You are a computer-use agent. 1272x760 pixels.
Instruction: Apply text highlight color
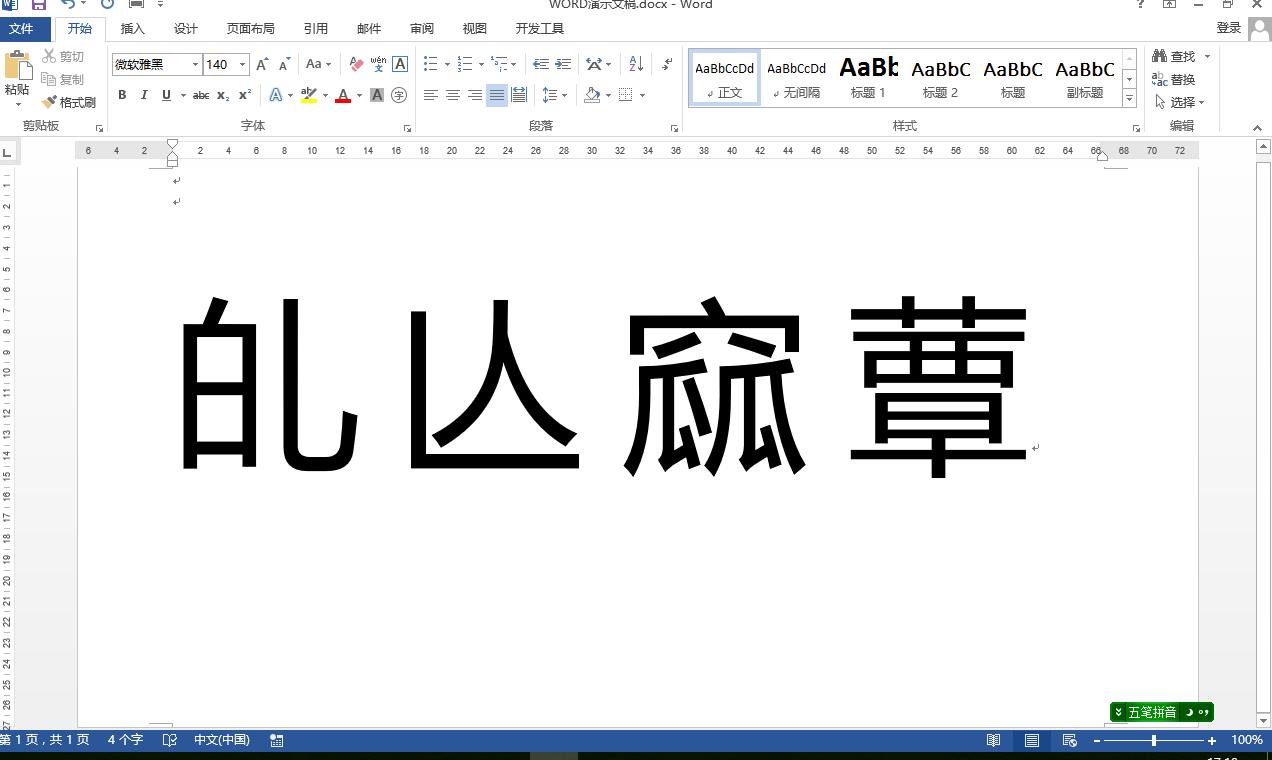point(309,95)
